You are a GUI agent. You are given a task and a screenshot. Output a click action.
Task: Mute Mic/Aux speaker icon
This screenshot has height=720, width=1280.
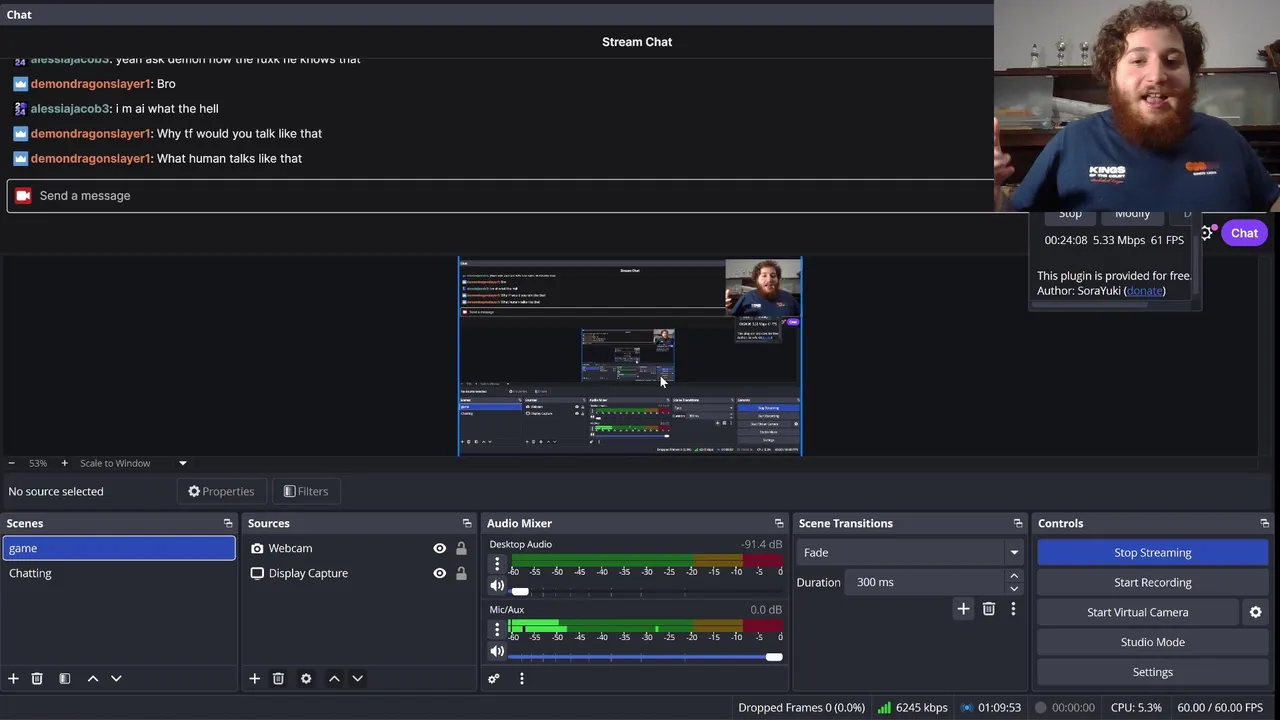click(x=497, y=651)
